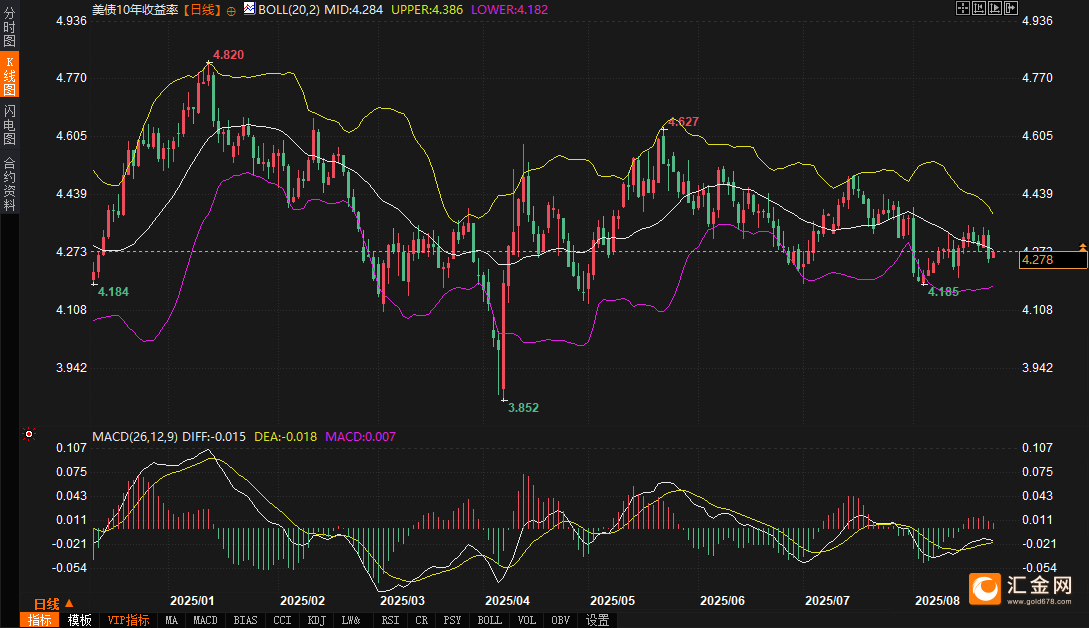Click the 2025/06 date axis label
The image size is (1089, 628).
click(722, 601)
